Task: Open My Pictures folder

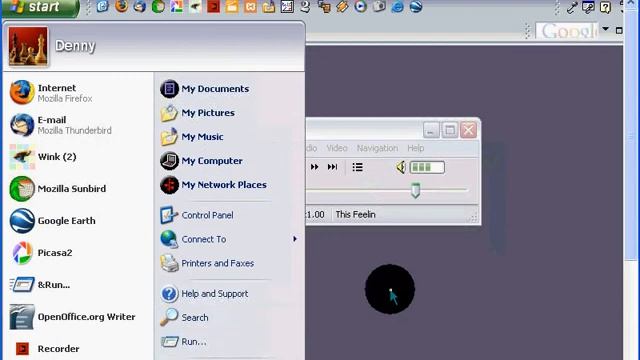Action: [x=198, y=113]
